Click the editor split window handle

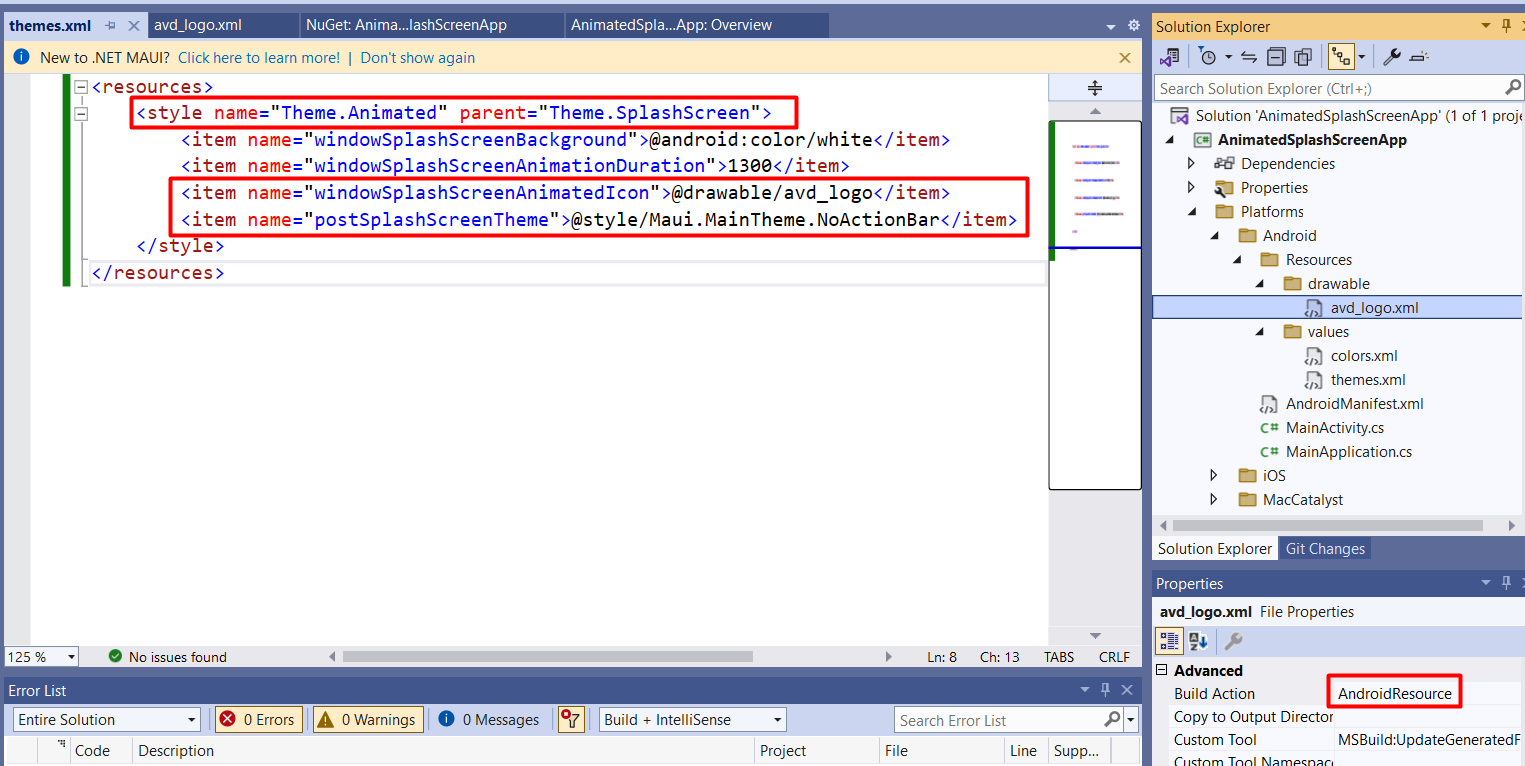[1095, 88]
